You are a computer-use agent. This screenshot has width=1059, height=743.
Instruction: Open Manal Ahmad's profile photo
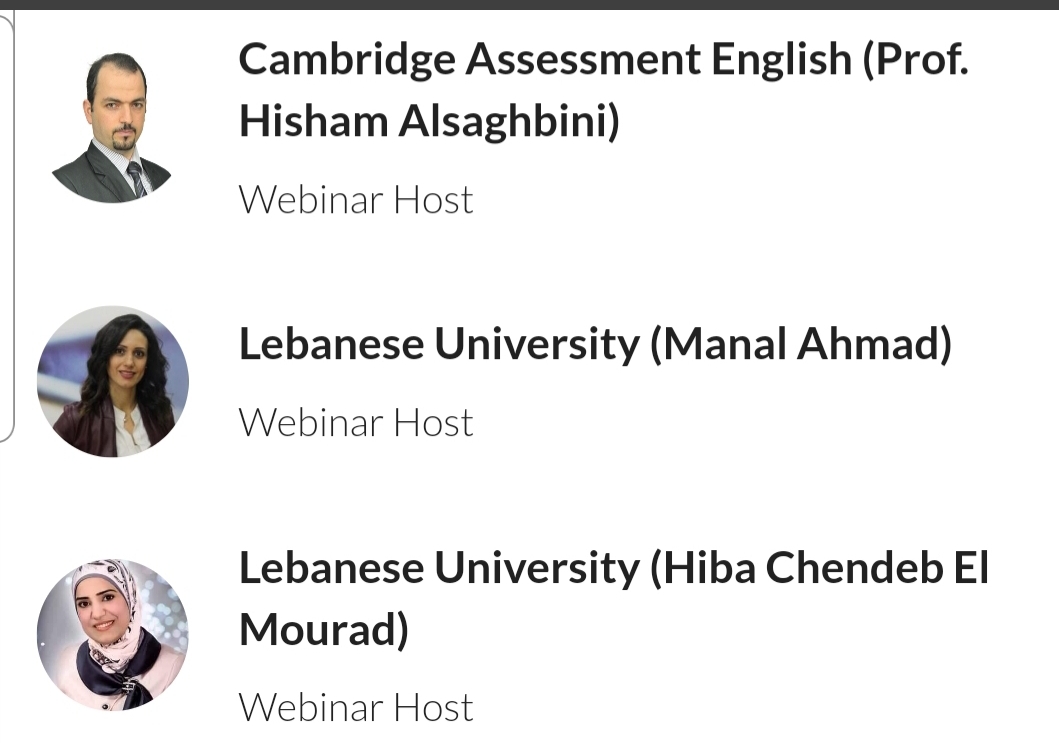(113, 382)
